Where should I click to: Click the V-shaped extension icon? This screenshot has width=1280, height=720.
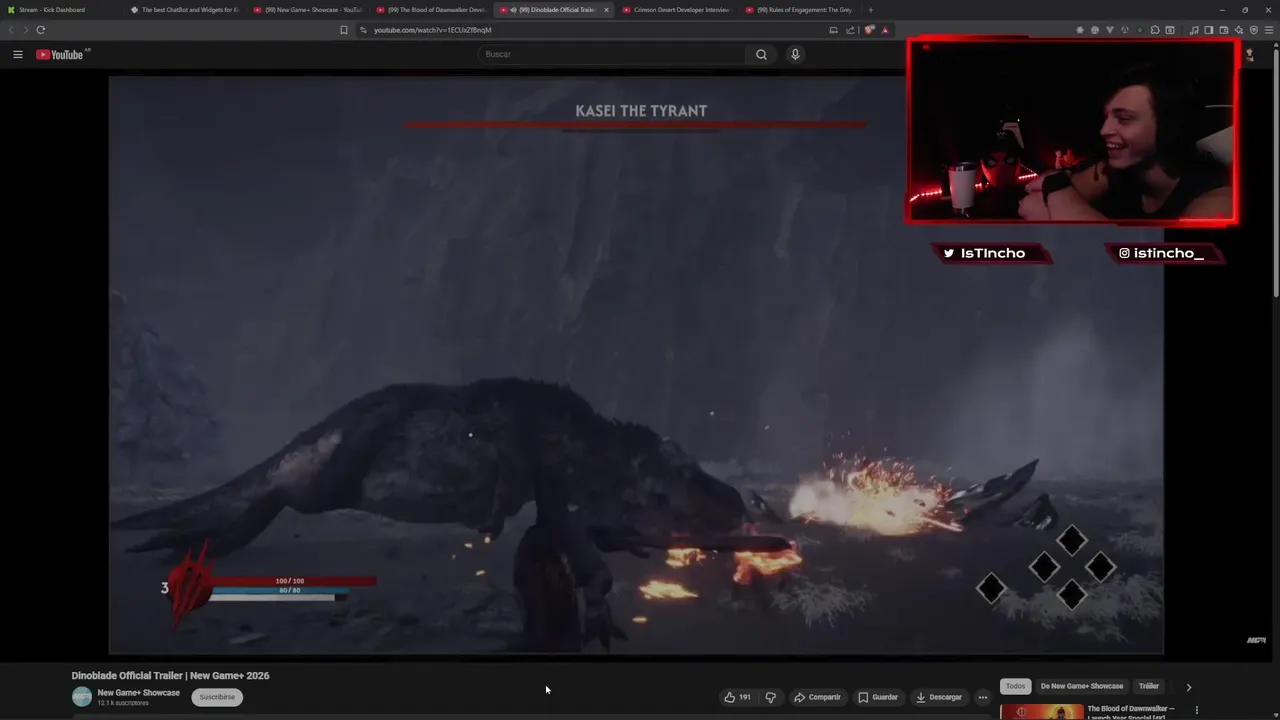1110,30
